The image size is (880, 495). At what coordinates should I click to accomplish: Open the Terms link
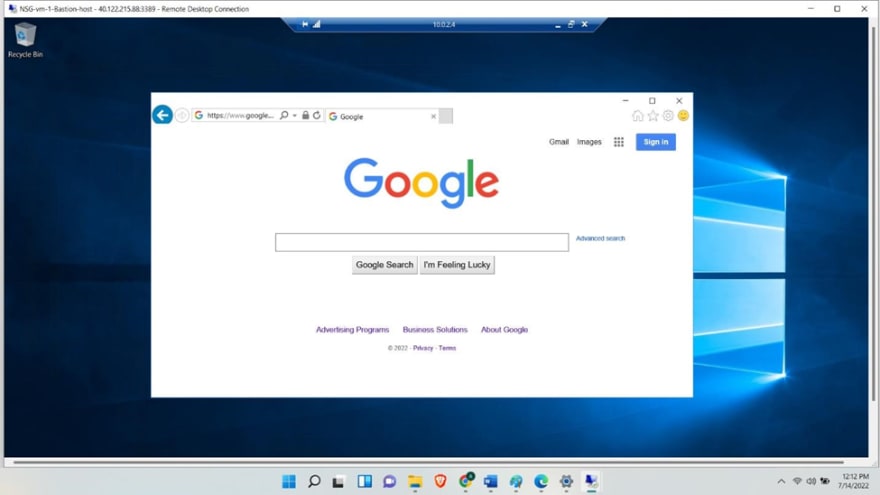pos(447,348)
